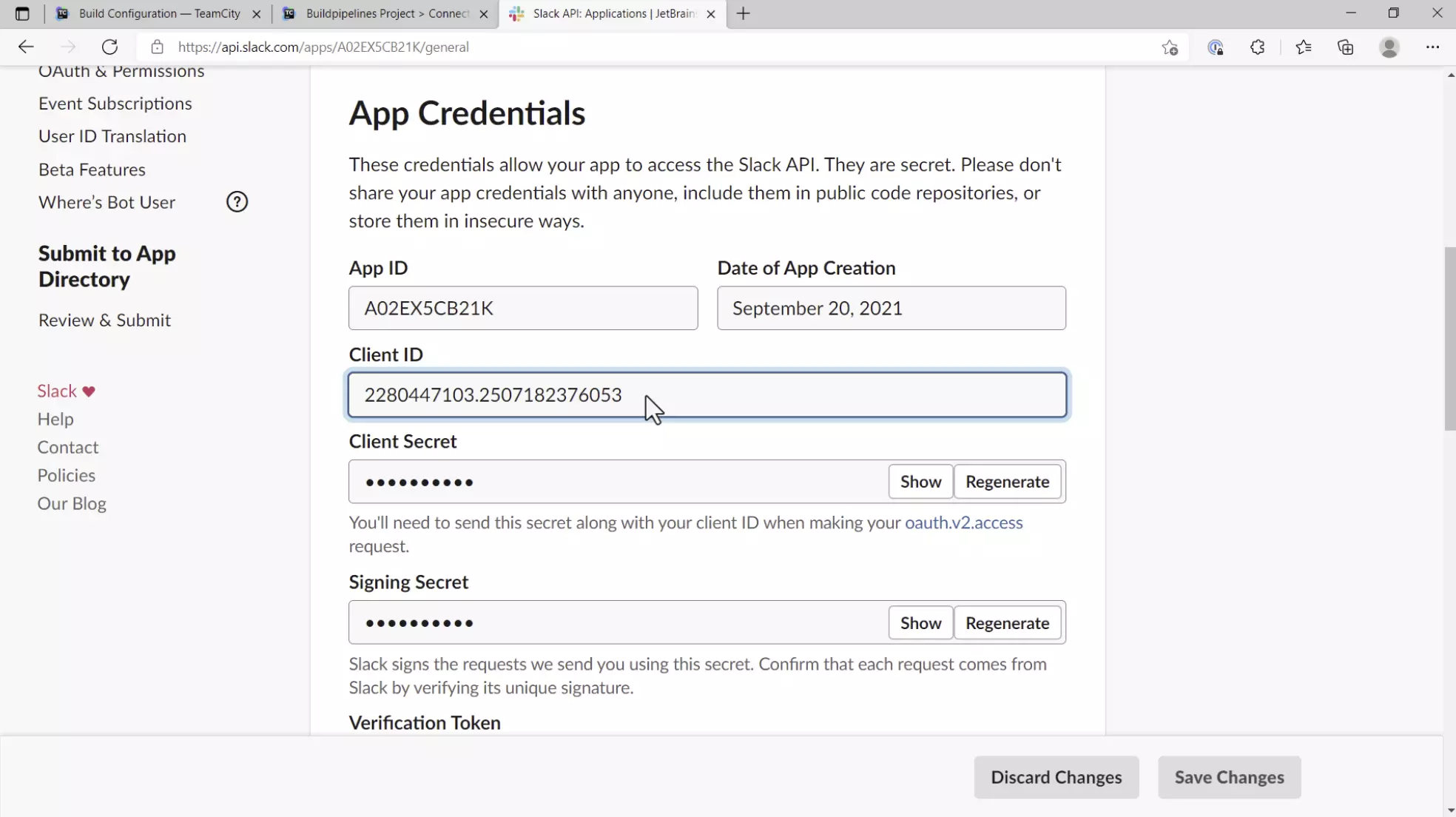
Task: Click the help question mark beside Where's Bot User
Action: click(x=237, y=201)
